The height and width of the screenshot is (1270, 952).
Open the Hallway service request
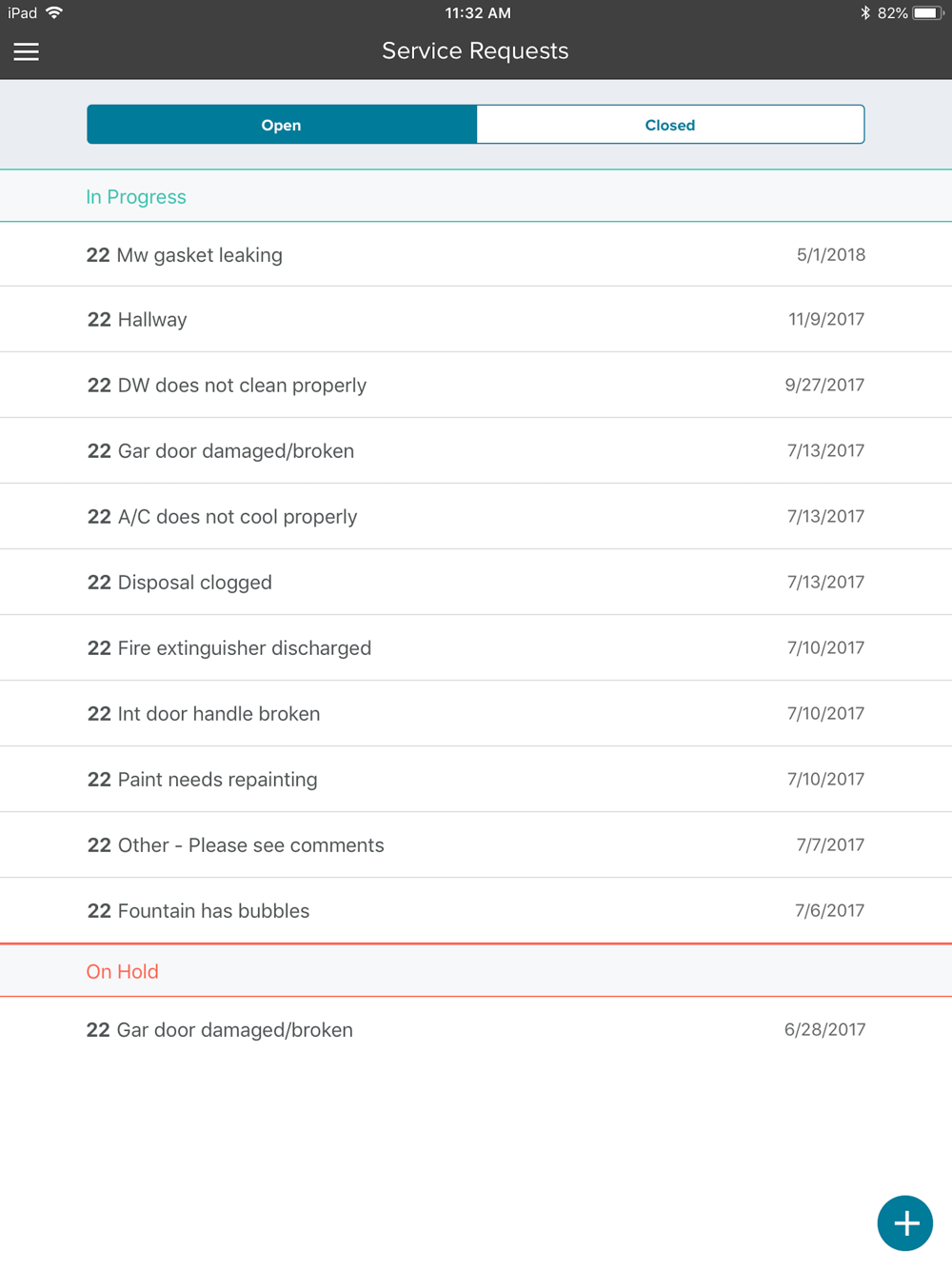(x=476, y=320)
